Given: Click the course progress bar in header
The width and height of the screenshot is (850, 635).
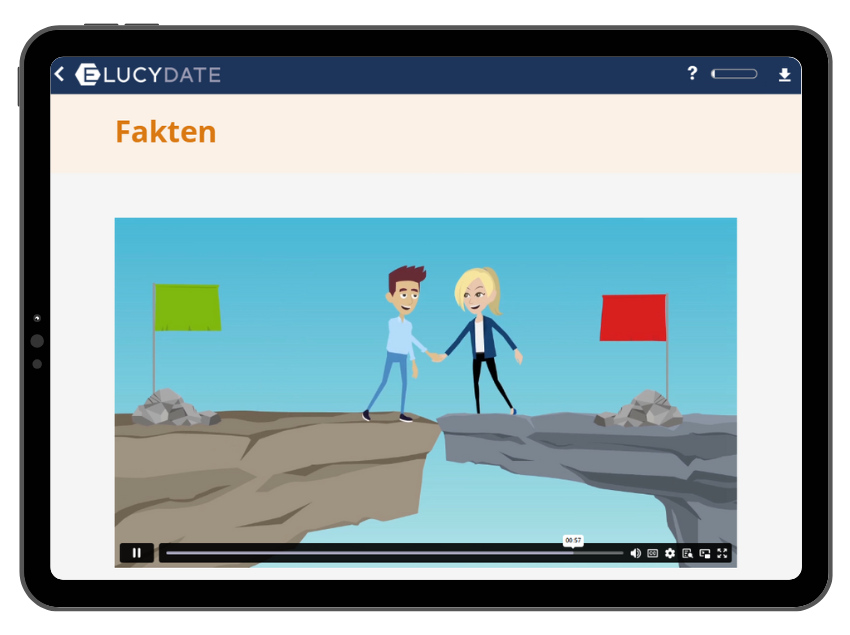Looking at the screenshot, I should [734, 74].
